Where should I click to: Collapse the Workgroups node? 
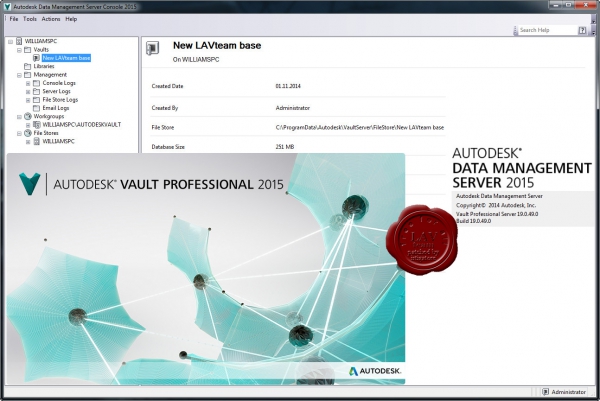[19, 117]
